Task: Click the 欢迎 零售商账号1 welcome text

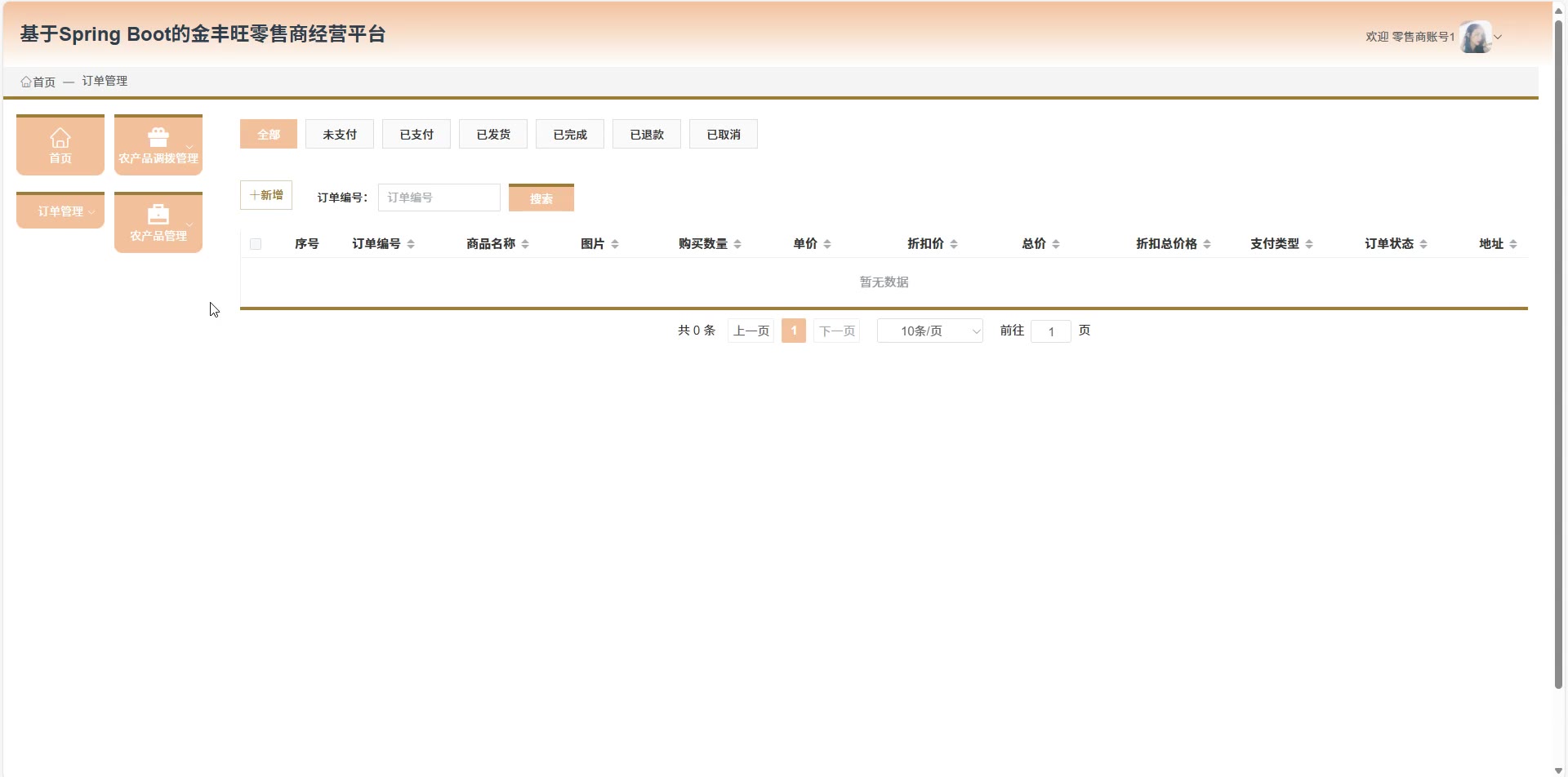Action: pyautogui.click(x=1410, y=37)
